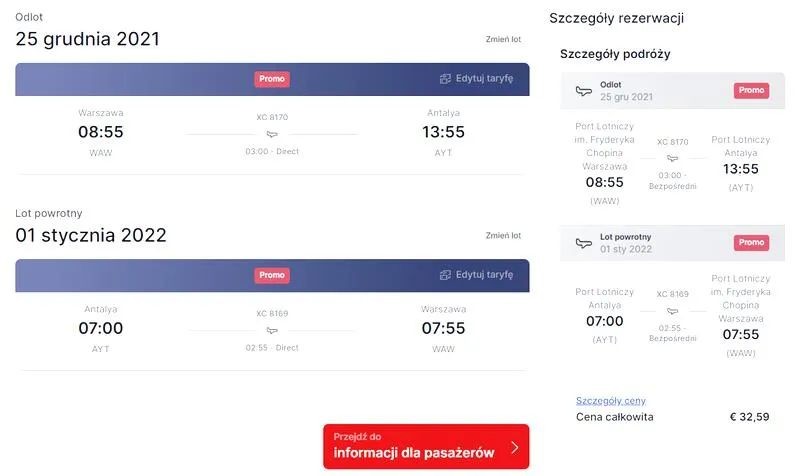800x476 pixels.
Task: Proceed to informacji dla pasażerów
Action: (x=426, y=446)
